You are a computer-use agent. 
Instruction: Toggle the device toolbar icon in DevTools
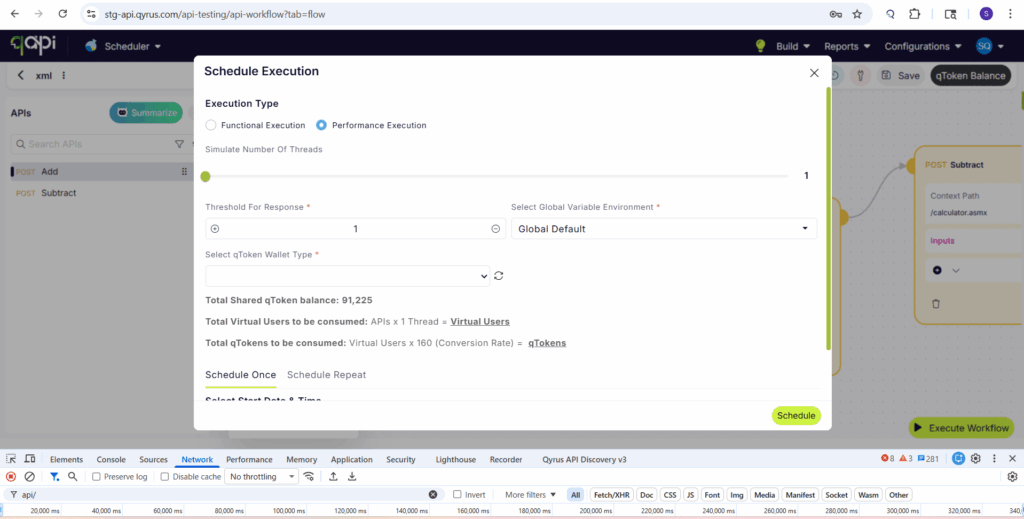(30, 459)
